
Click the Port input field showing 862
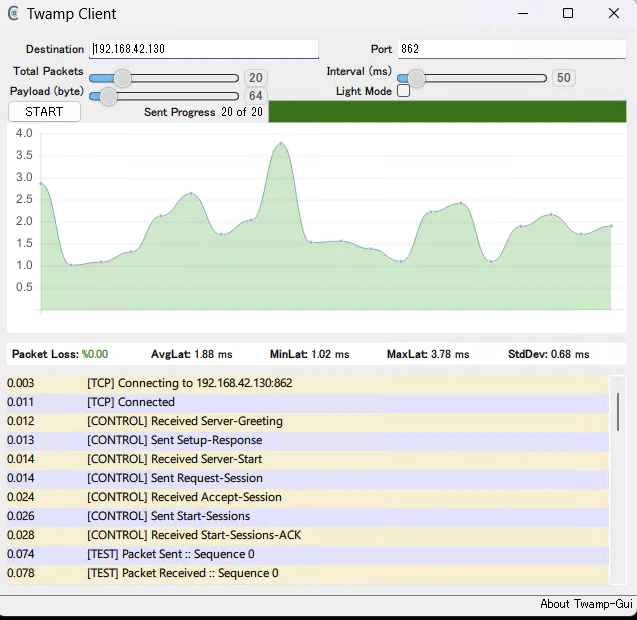(511, 49)
